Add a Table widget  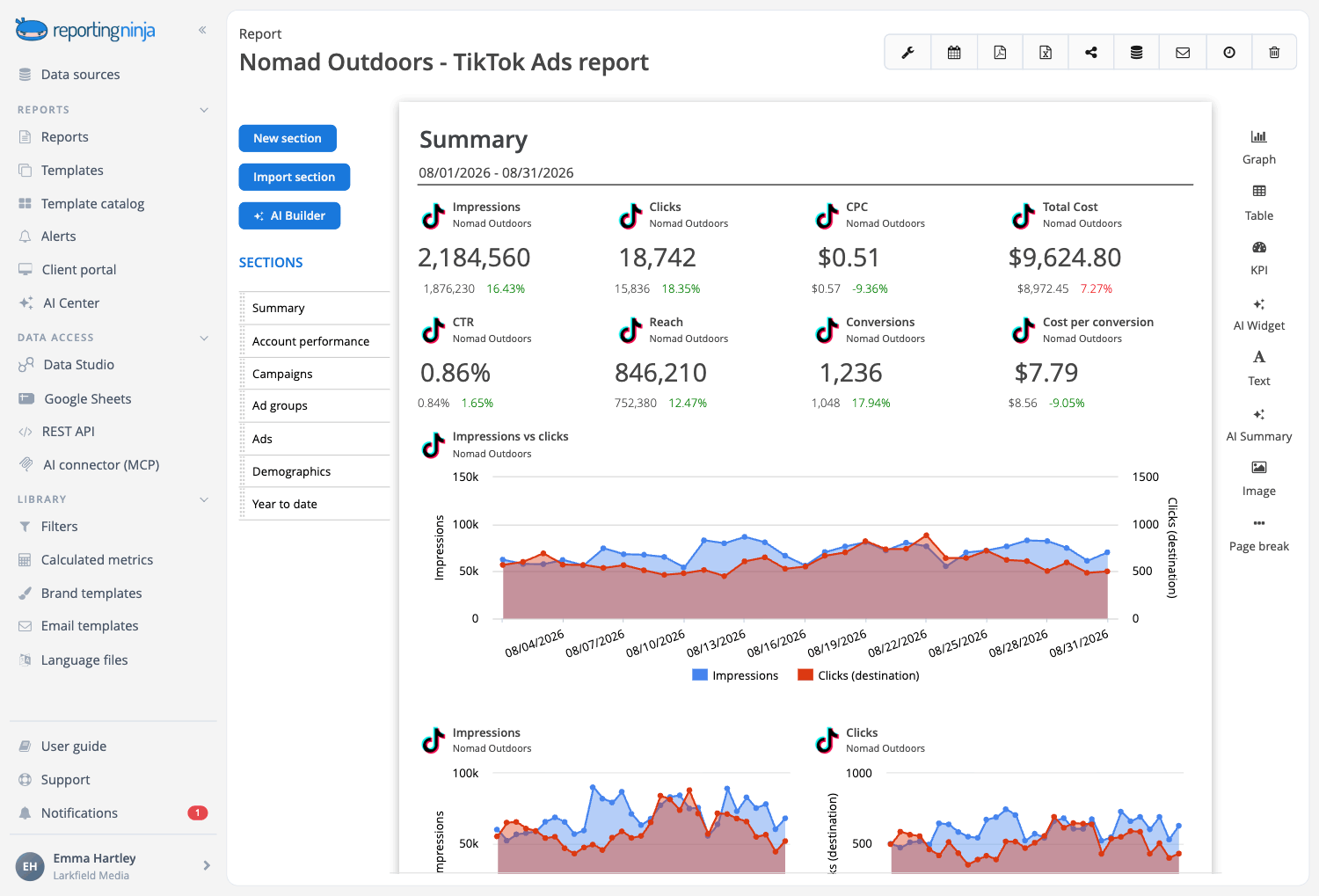[x=1259, y=203]
